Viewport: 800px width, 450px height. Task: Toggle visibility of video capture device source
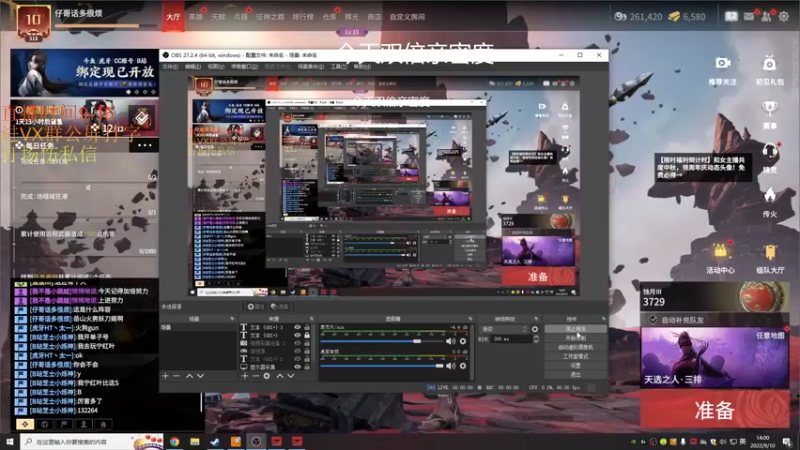pos(297,343)
